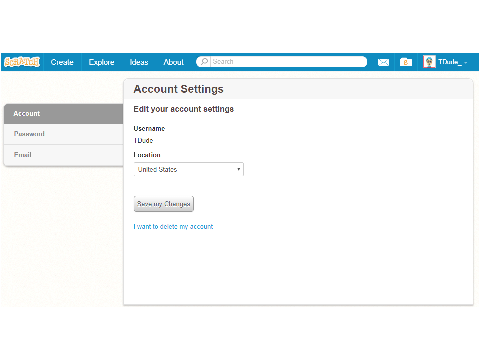Open the About page

(x=173, y=62)
